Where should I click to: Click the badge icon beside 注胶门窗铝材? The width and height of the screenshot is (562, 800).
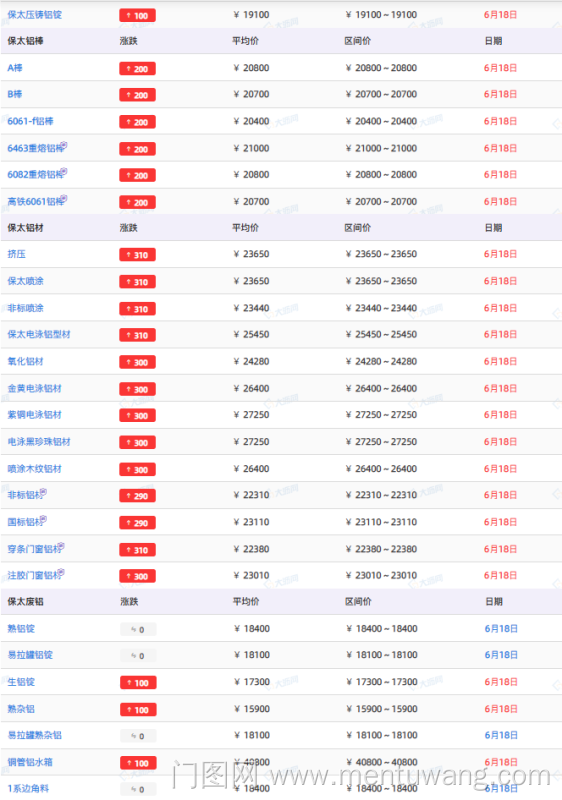pos(62,572)
